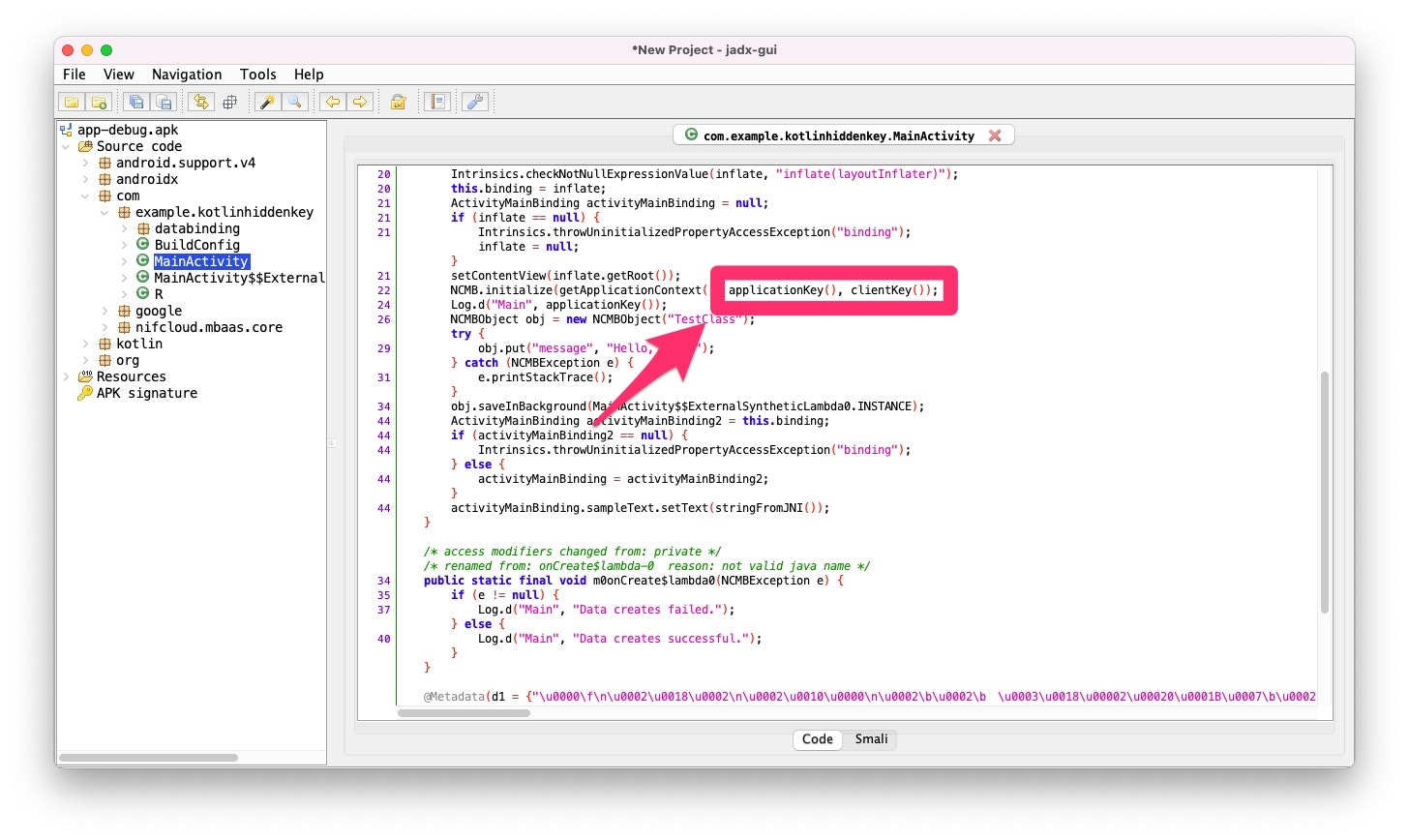Viewport: 1409px width, 840px height.
Task: Collapse the Source code node
Action: point(66,147)
